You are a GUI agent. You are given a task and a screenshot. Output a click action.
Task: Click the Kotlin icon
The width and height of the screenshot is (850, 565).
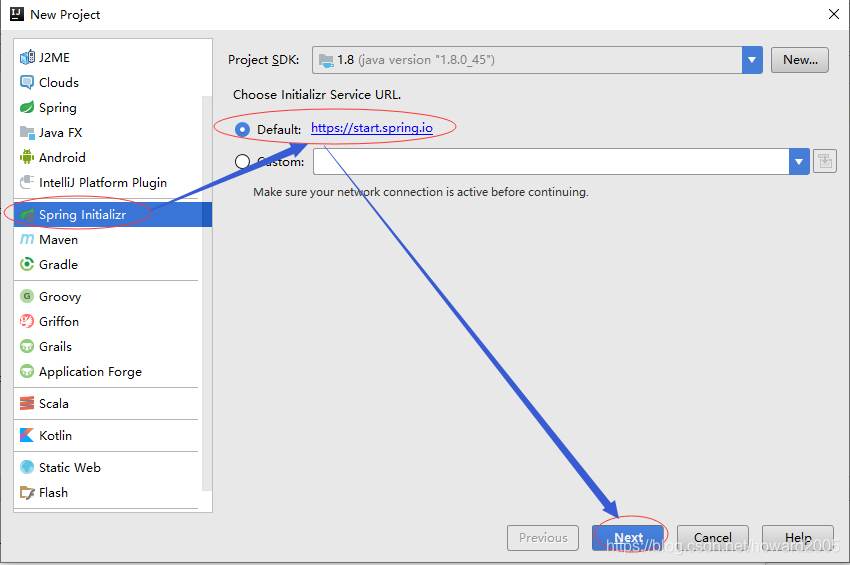point(27,435)
